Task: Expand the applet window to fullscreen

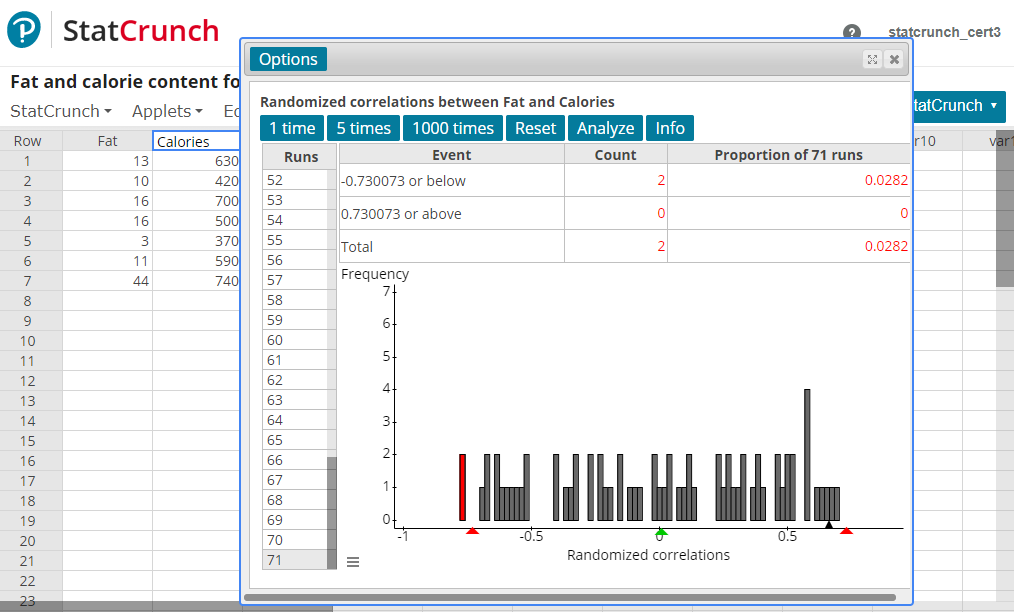Action: (x=871, y=59)
